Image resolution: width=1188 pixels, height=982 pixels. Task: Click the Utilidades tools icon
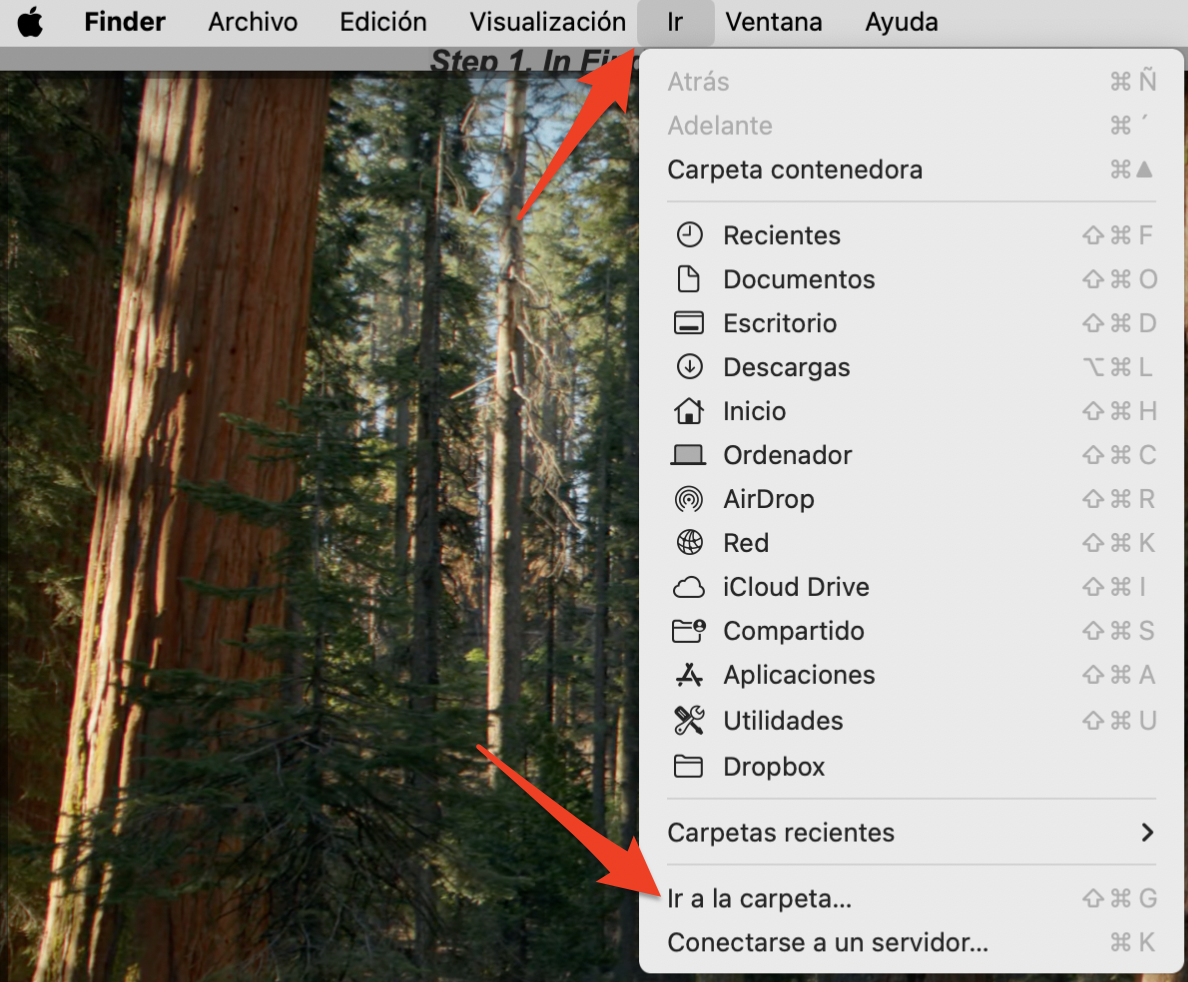[x=690, y=720]
